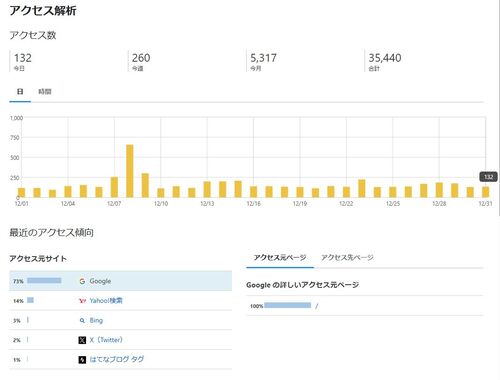The image size is (500, 380).
Task: Open the Bing referrer link
Action: [96, 321]
